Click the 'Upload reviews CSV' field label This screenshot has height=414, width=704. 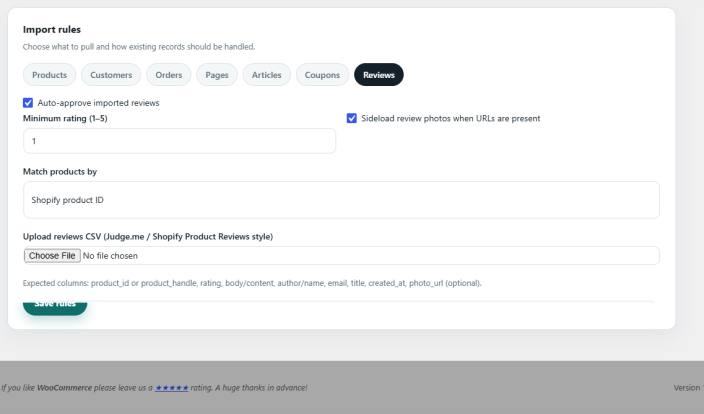click(148, 236)
